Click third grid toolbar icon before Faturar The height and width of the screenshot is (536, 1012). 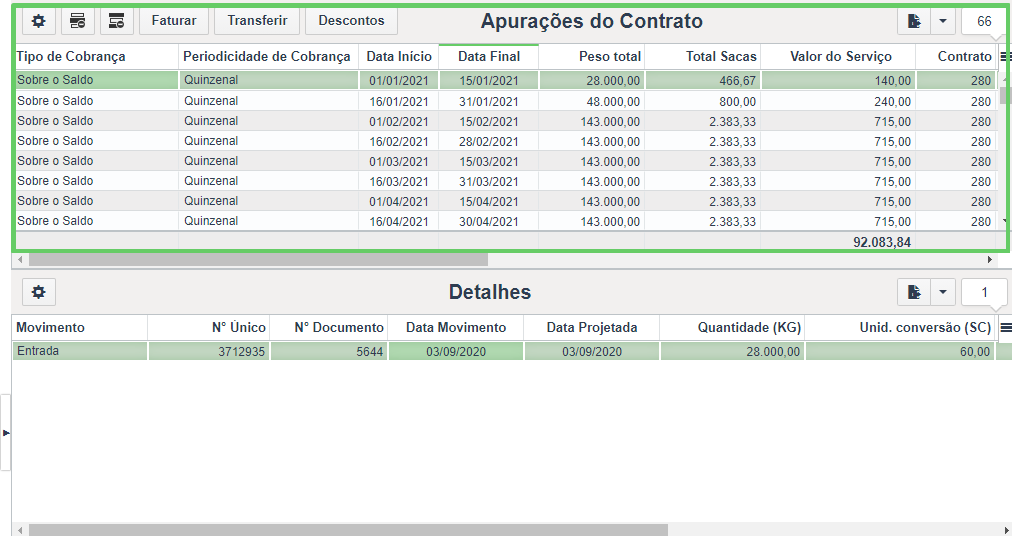(x=116, y=21)
